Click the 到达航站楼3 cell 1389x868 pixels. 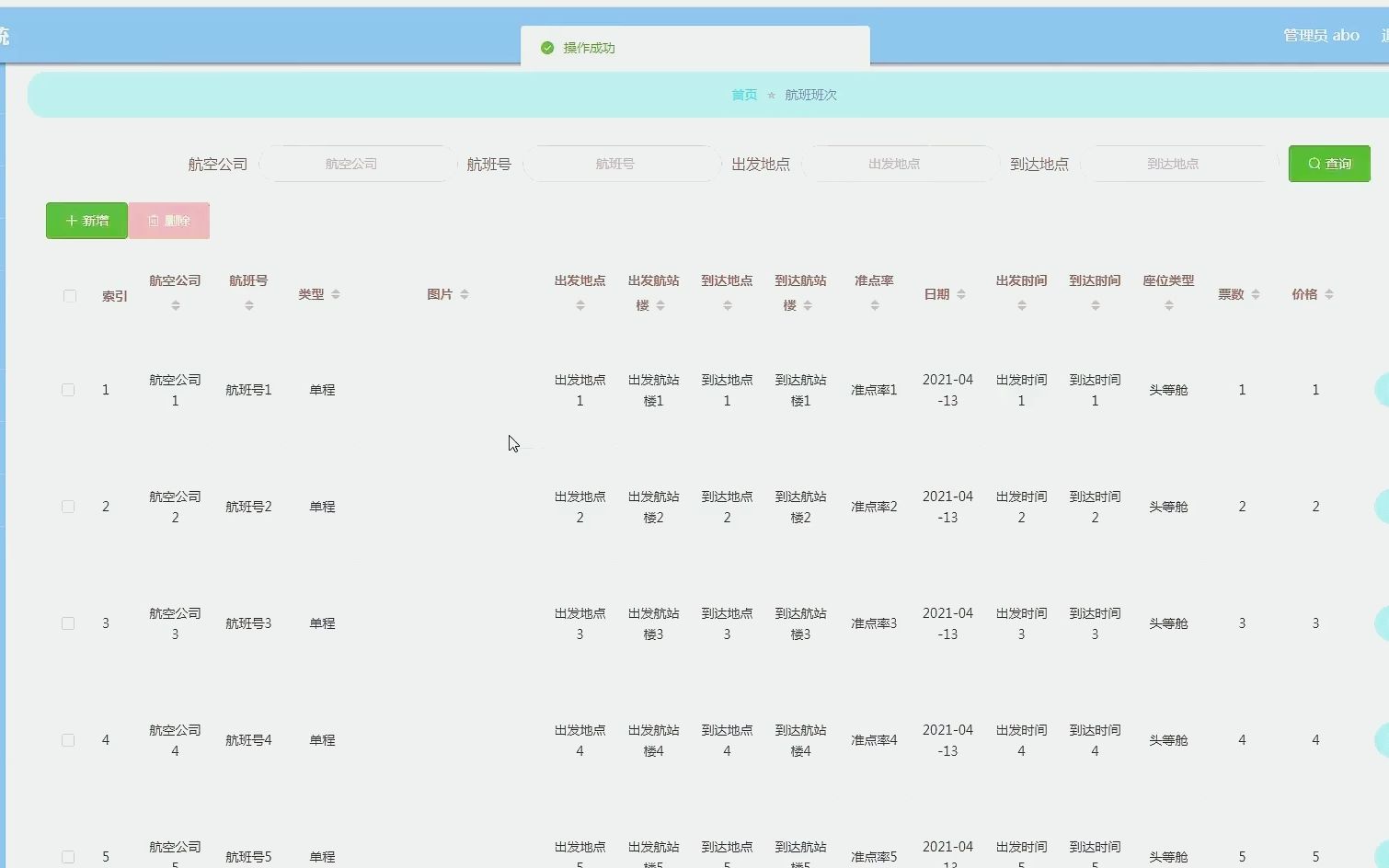pos(800,623)
